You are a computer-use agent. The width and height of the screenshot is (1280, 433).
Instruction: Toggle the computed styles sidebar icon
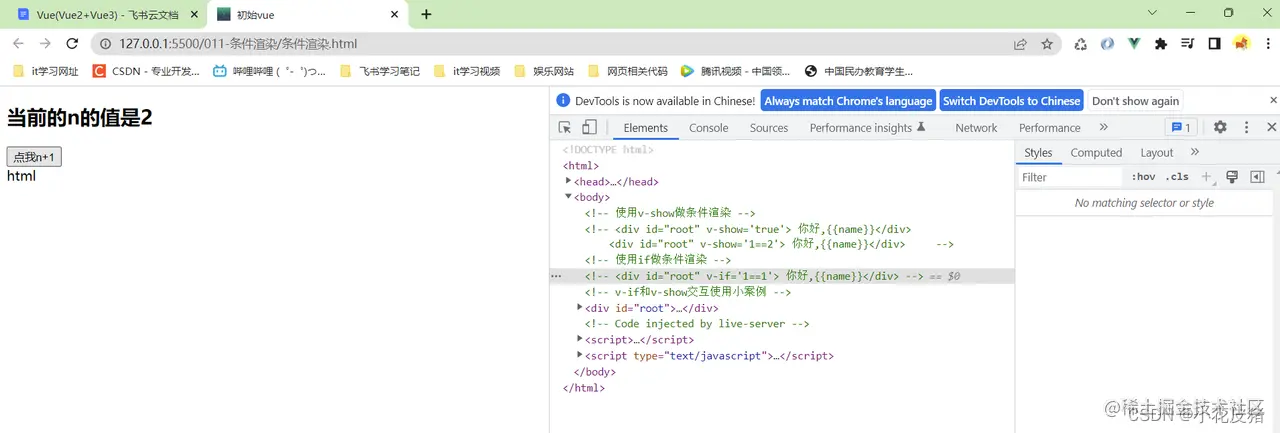(1257, 176)
